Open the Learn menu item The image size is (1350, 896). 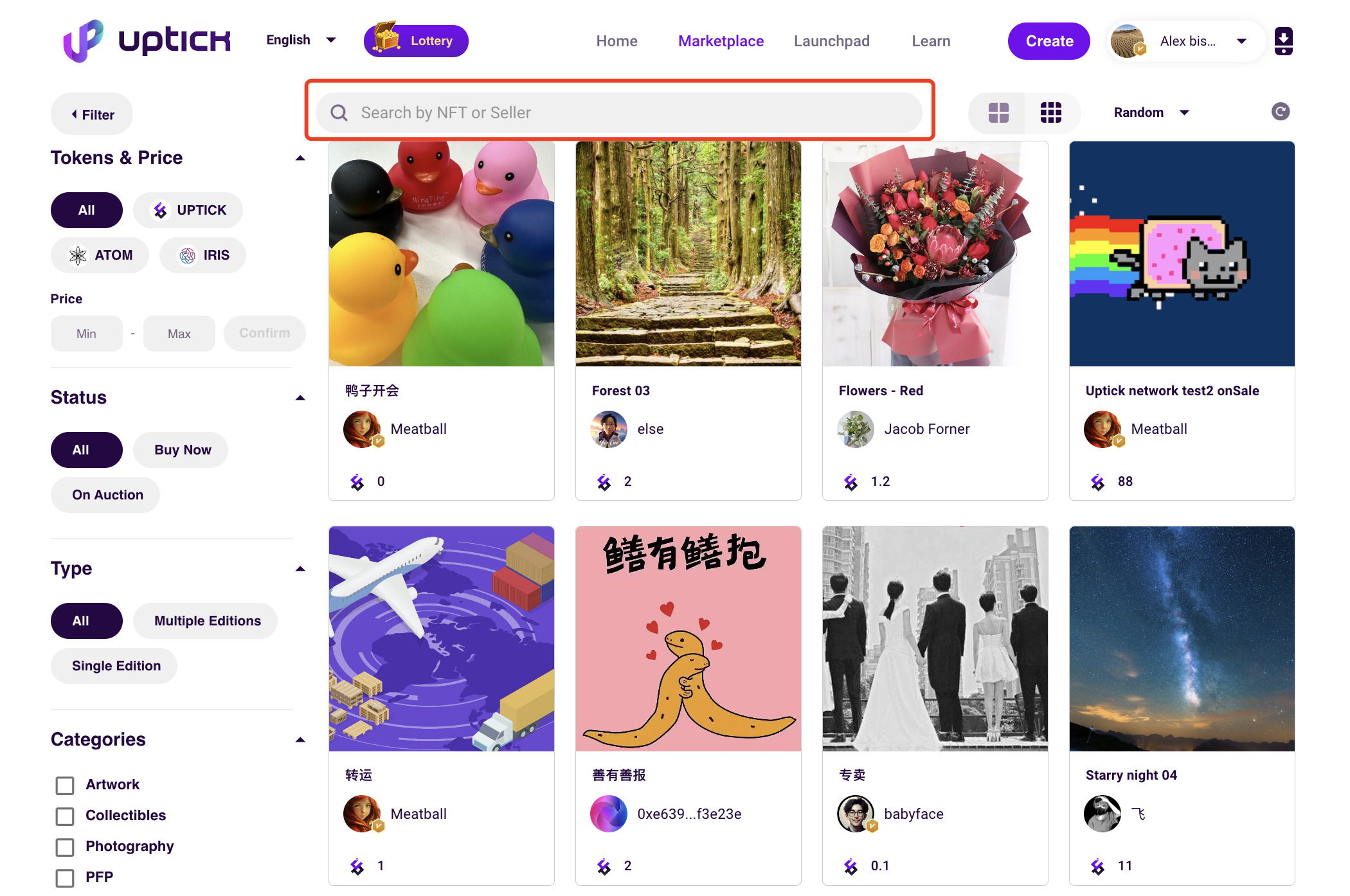[x=930, y=41]
